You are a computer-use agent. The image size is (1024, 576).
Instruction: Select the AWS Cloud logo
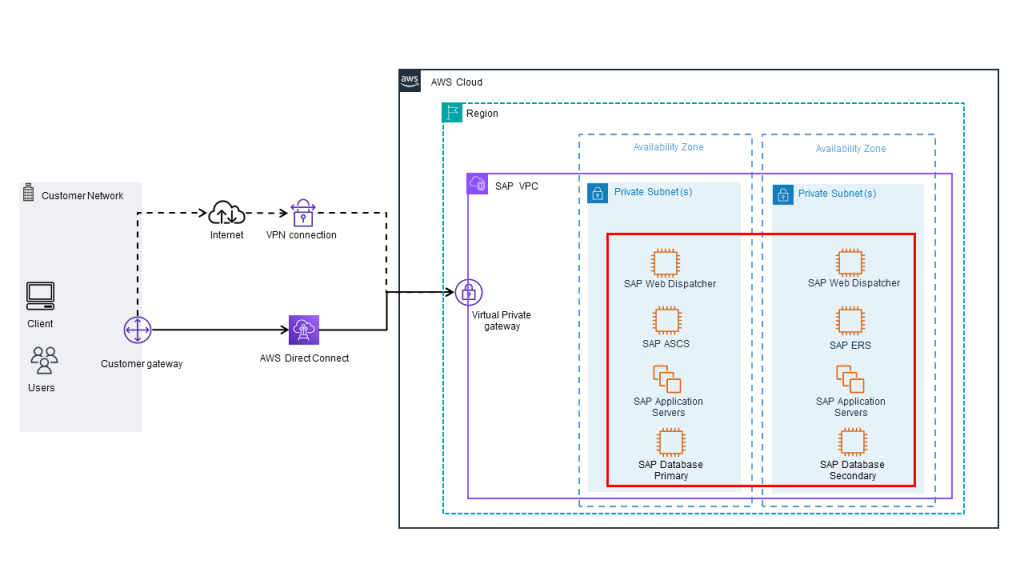(409, 81)
